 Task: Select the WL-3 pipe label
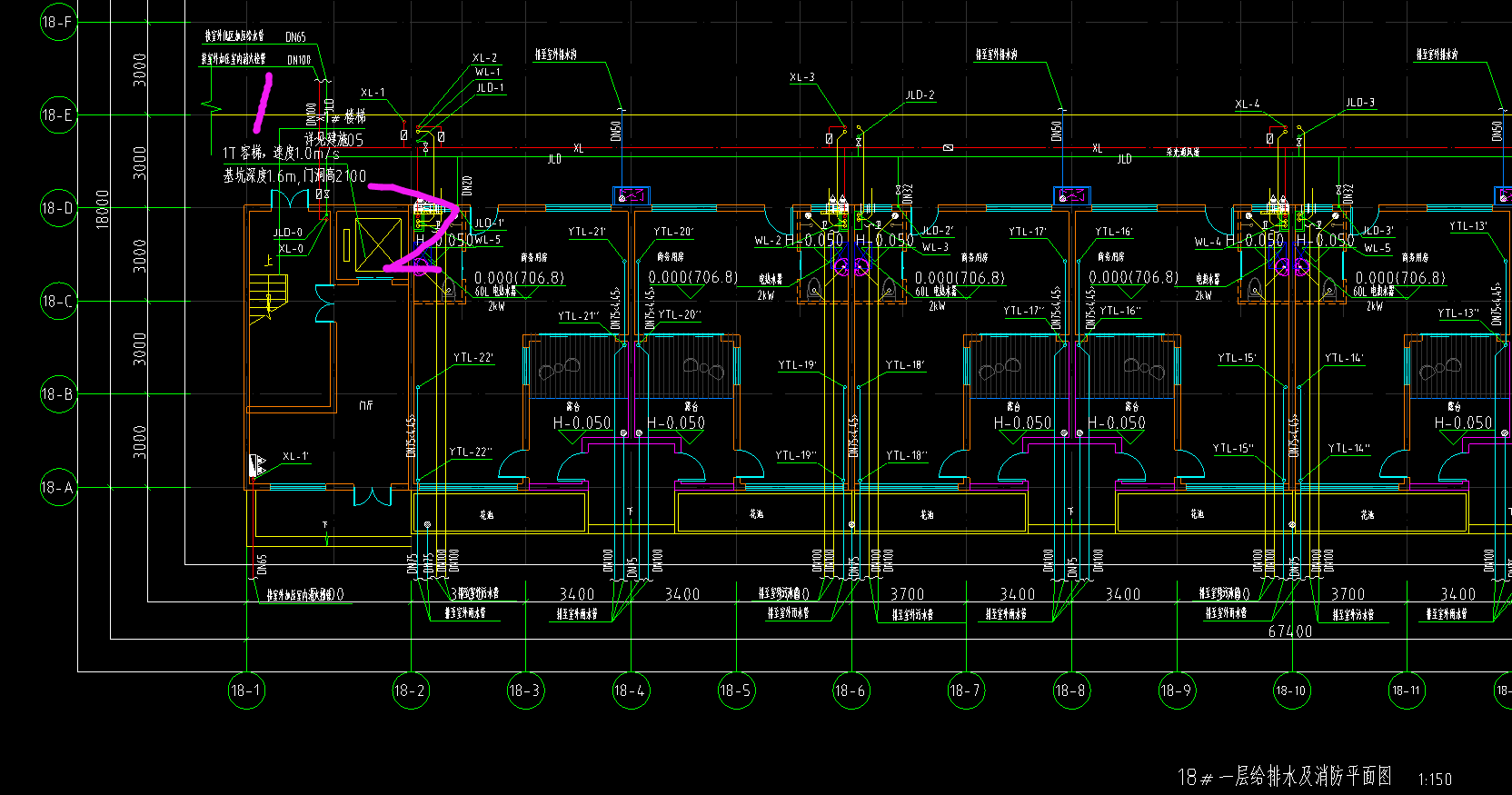936,247
